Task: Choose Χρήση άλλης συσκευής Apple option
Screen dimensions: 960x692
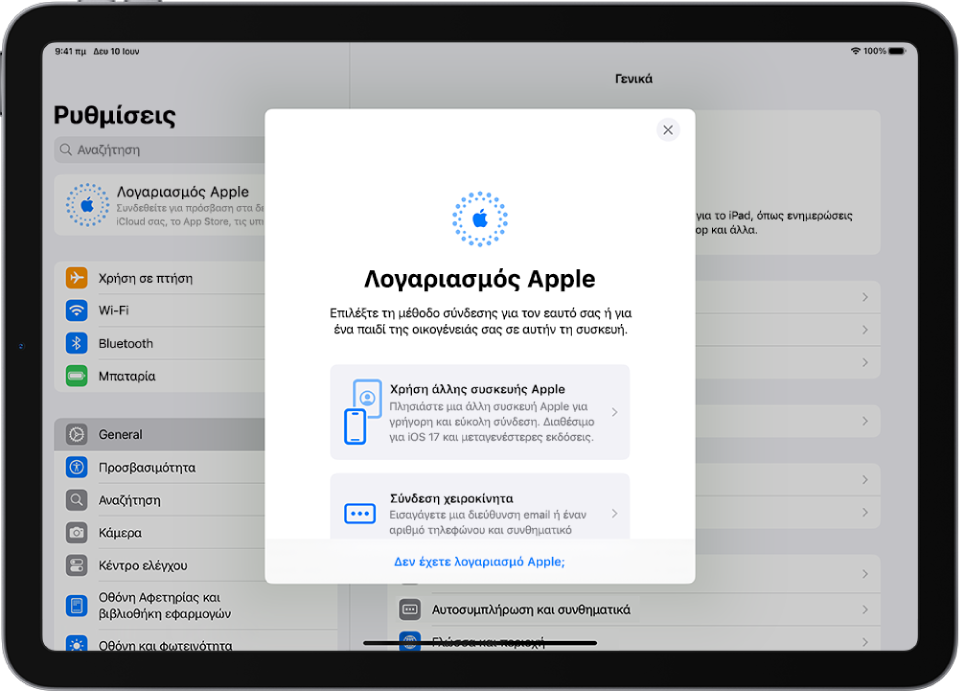Action: coord(479,412)
